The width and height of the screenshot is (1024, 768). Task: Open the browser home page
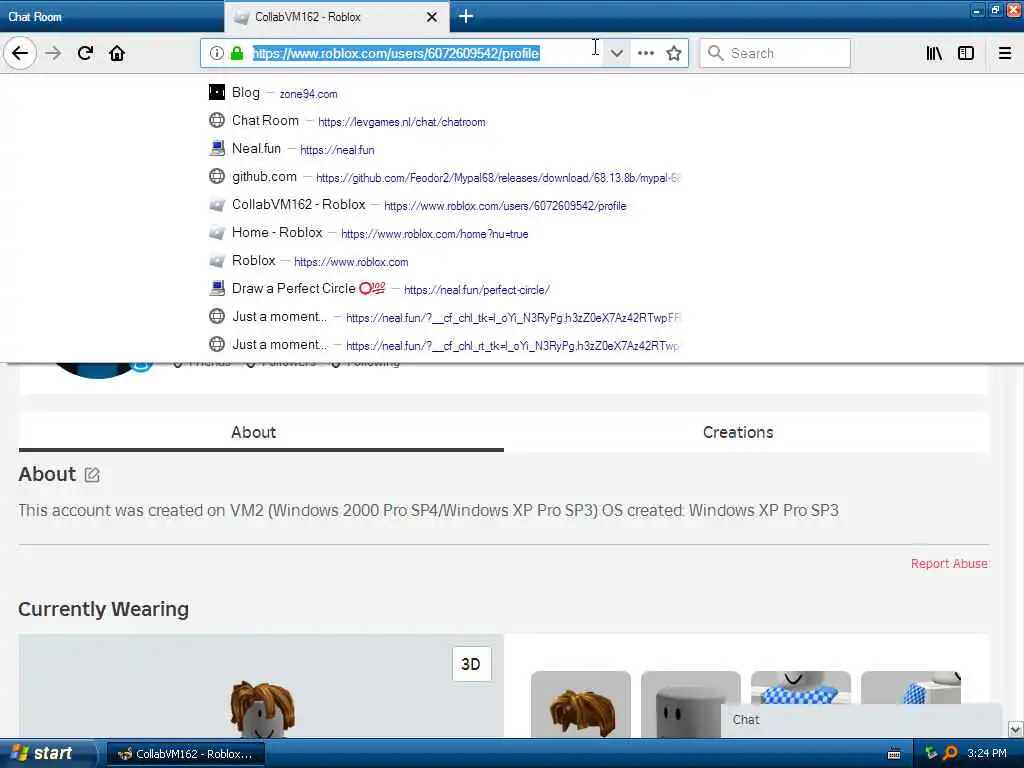coord(117,53)
